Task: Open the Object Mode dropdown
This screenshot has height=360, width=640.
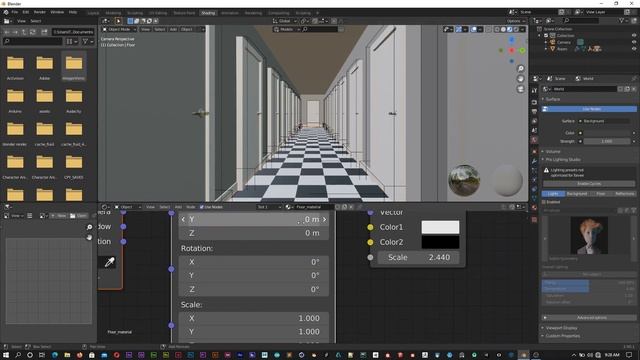Action: 119,29
